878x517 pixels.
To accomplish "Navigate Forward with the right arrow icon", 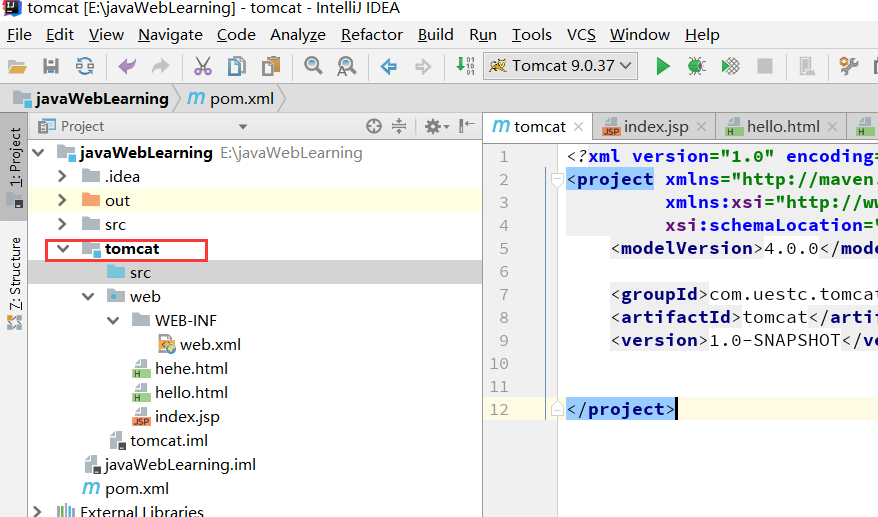I will 423,67.
